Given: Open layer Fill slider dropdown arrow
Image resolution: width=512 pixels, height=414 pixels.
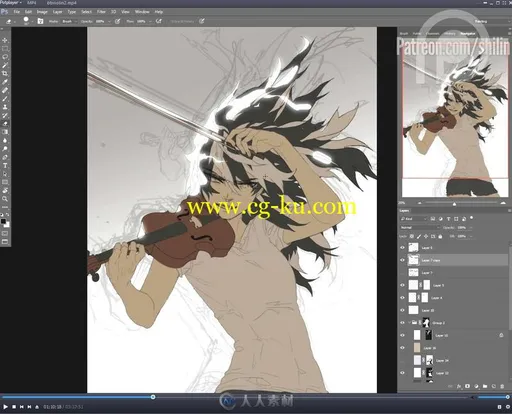Looking at the screenshot, I should pos(471,236).
